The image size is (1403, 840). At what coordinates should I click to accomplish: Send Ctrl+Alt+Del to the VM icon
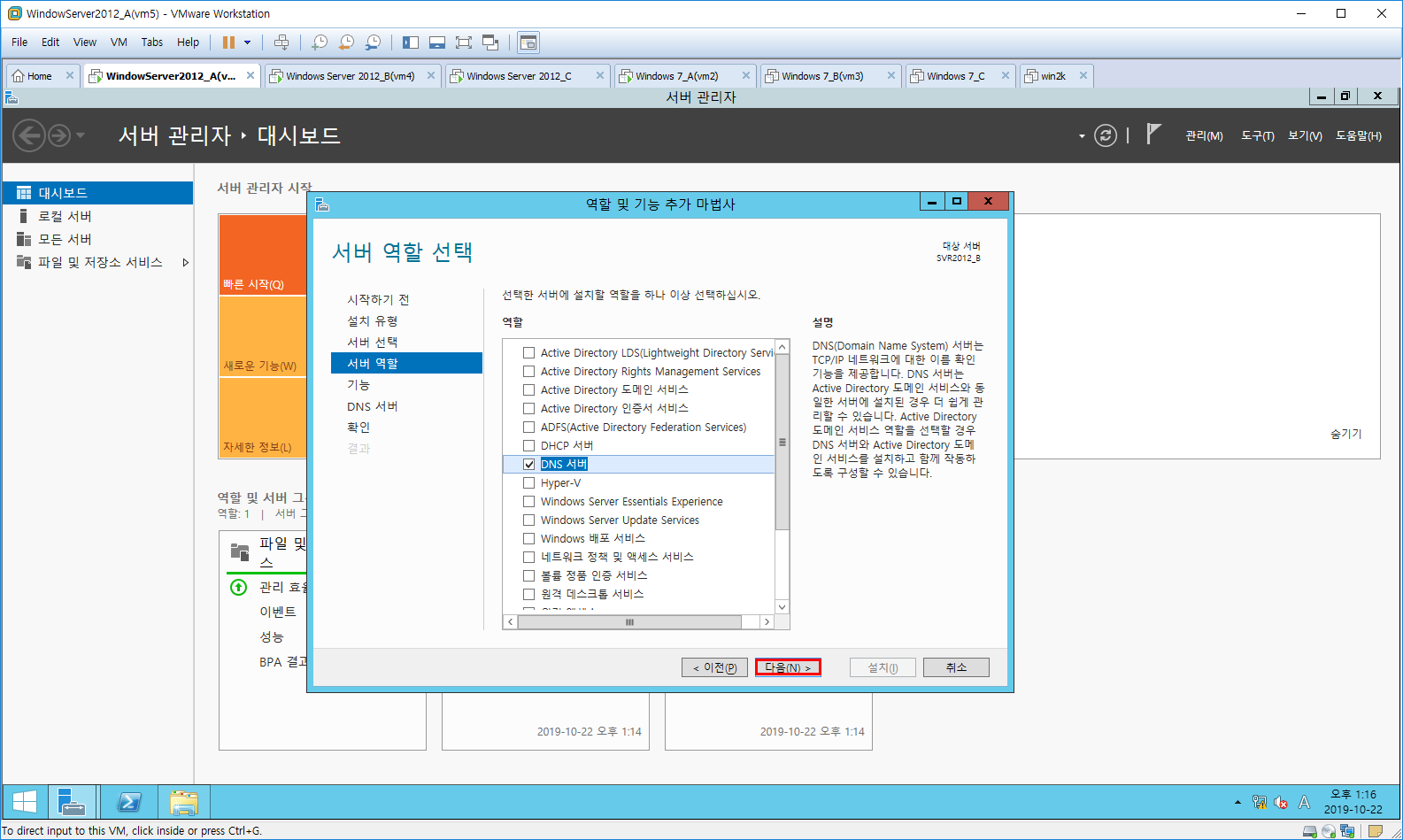pyautogui.click(x=281, y=42)
